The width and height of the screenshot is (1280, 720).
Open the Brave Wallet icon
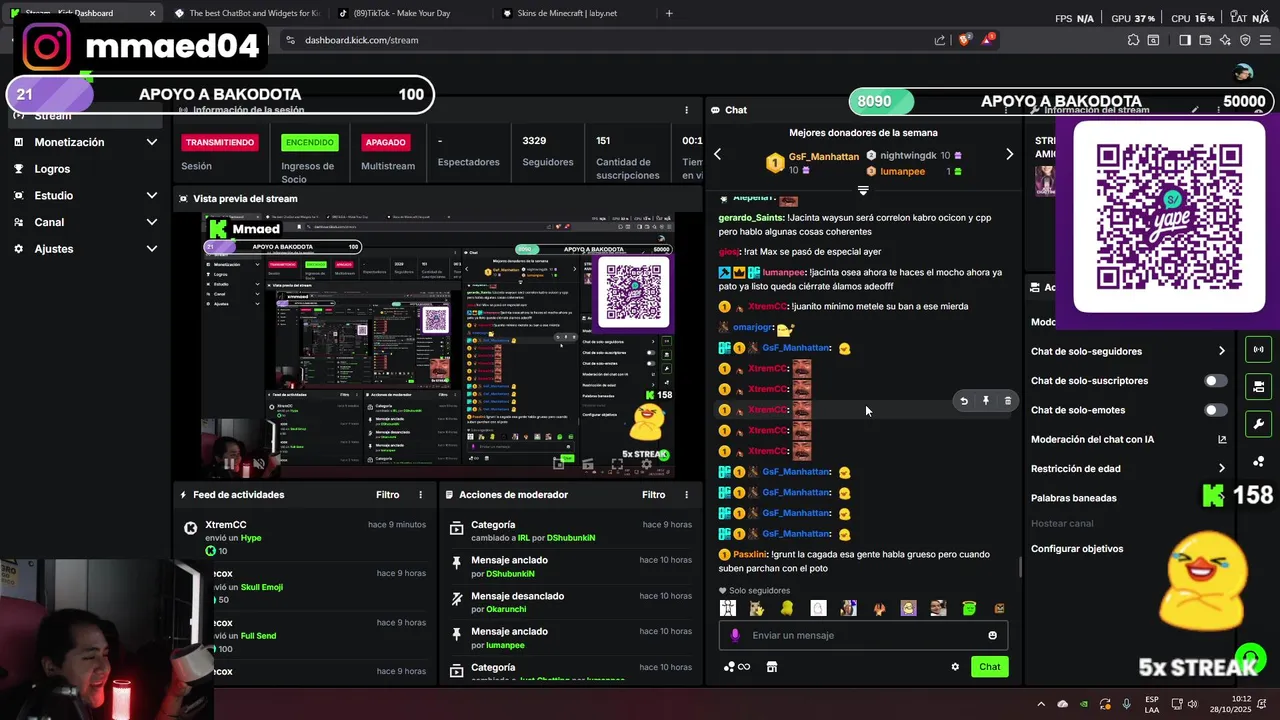point(1205,40)
